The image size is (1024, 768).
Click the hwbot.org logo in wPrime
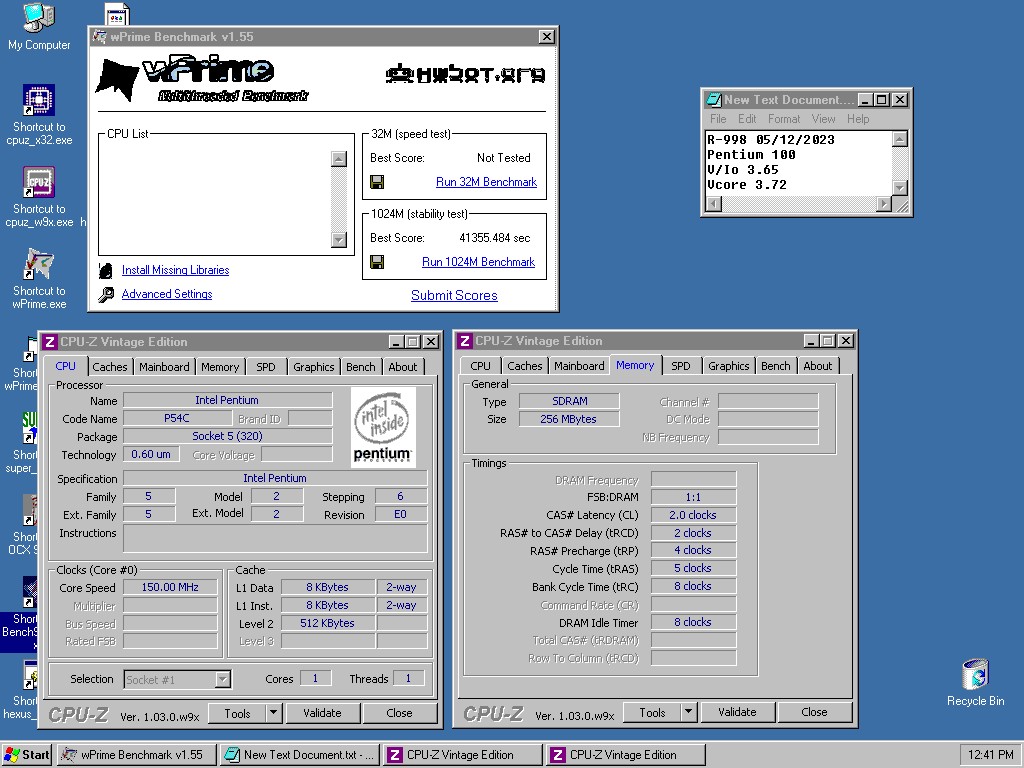pyautogui.click(x=465, y=74)
